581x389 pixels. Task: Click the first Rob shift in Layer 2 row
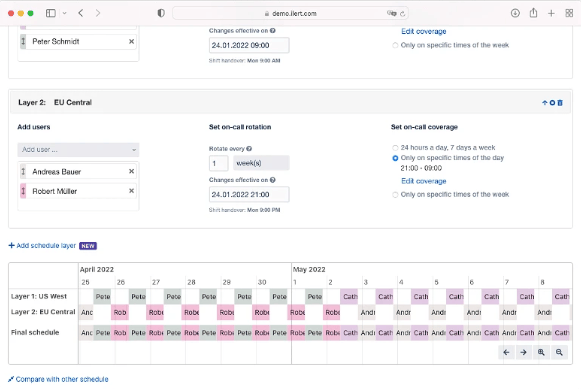click(120, 312)
